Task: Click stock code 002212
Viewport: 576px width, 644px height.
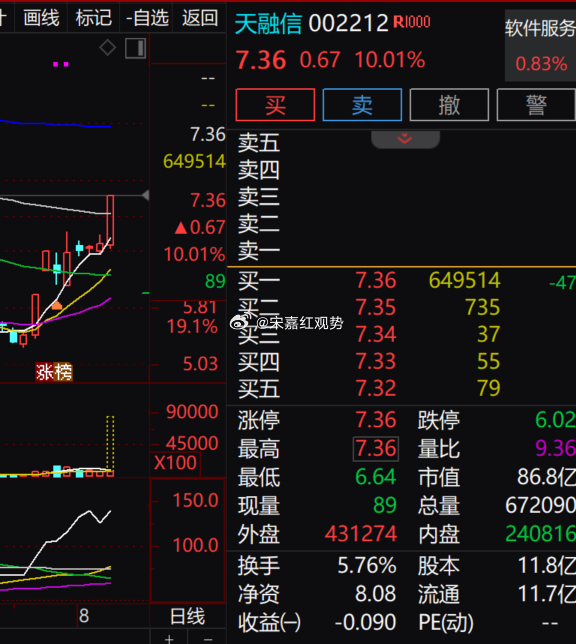Action: point(348,23)
